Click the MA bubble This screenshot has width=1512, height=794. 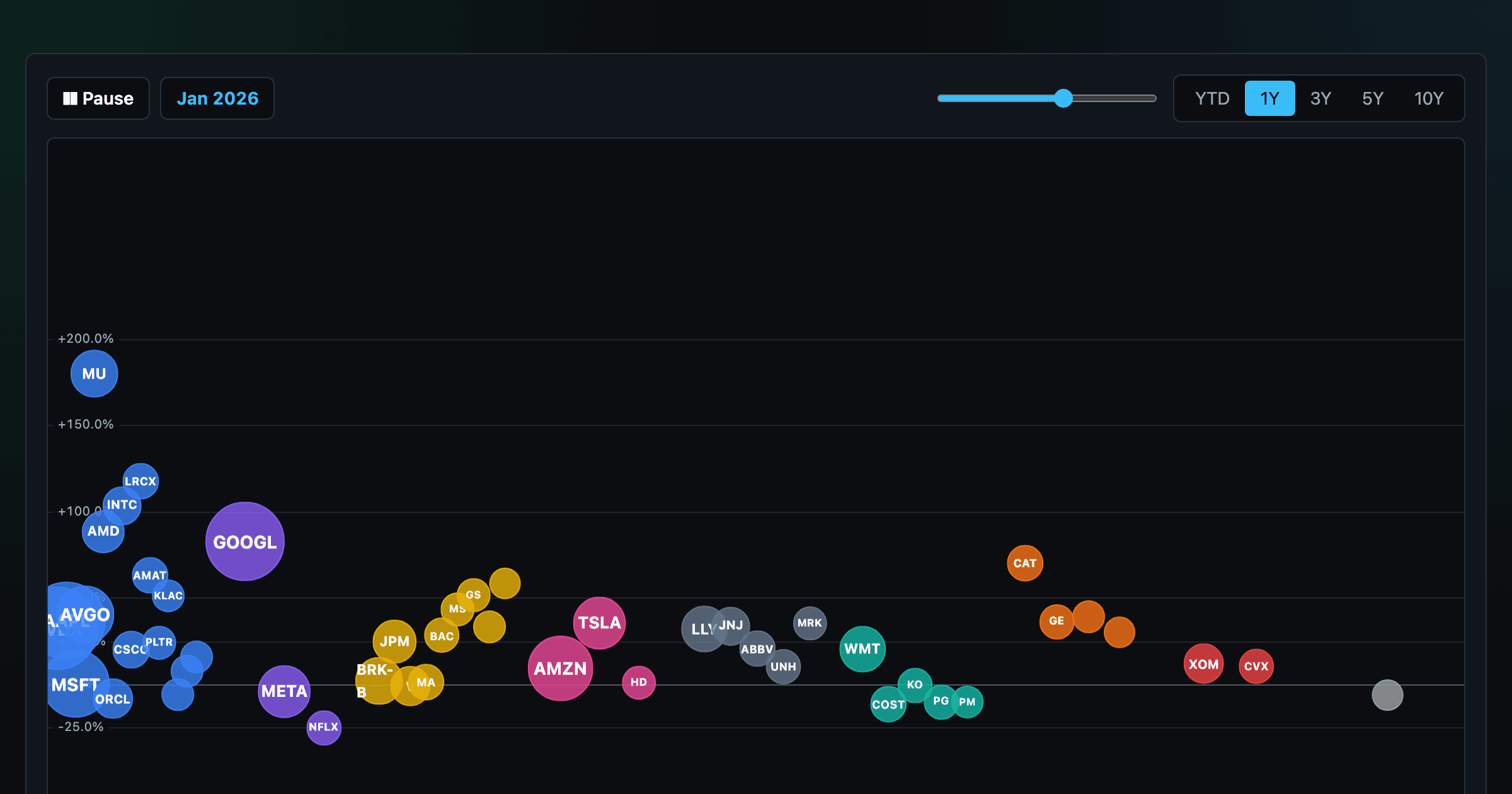click(426, 682)
